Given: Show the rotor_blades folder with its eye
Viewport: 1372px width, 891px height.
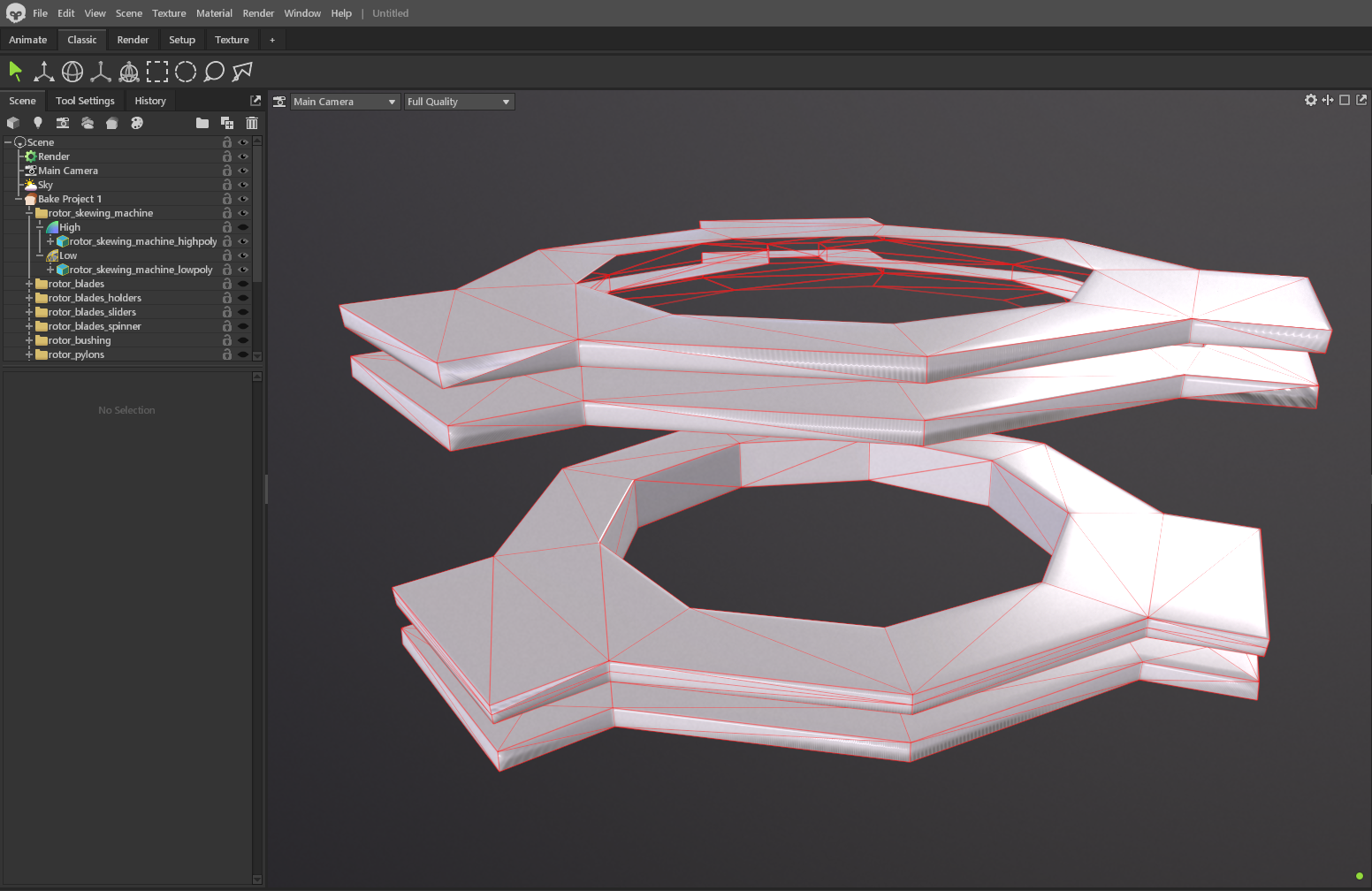Looking at the screenshot, I should [x=243, y=284].
